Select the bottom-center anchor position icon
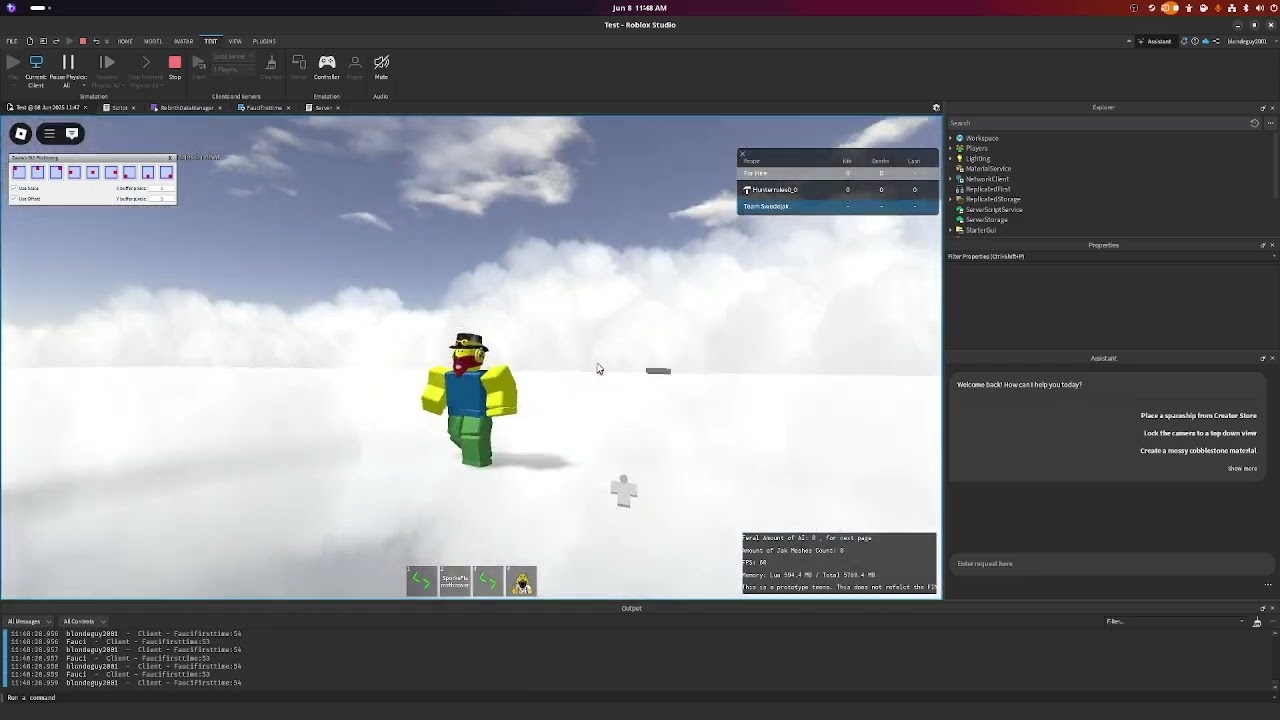The width and height of the screenshot is (1280, 720). click(148, 173)
